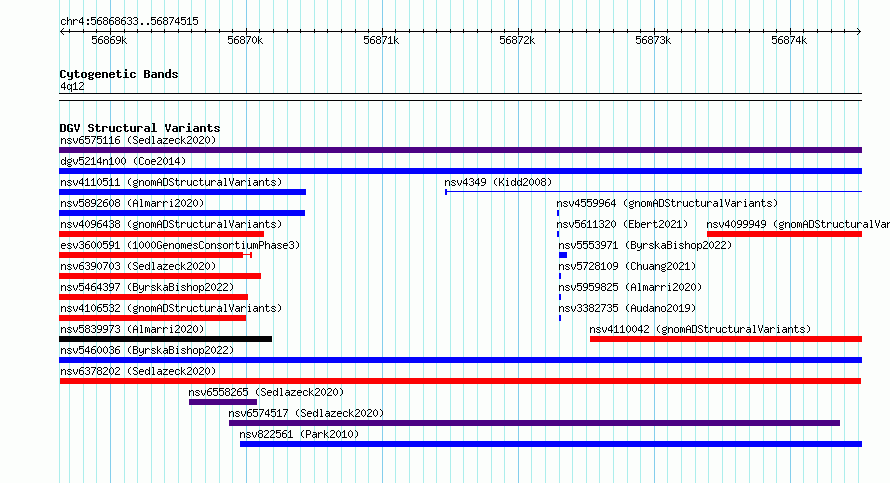Click the 56873k ruler mark

click(653, 40)
